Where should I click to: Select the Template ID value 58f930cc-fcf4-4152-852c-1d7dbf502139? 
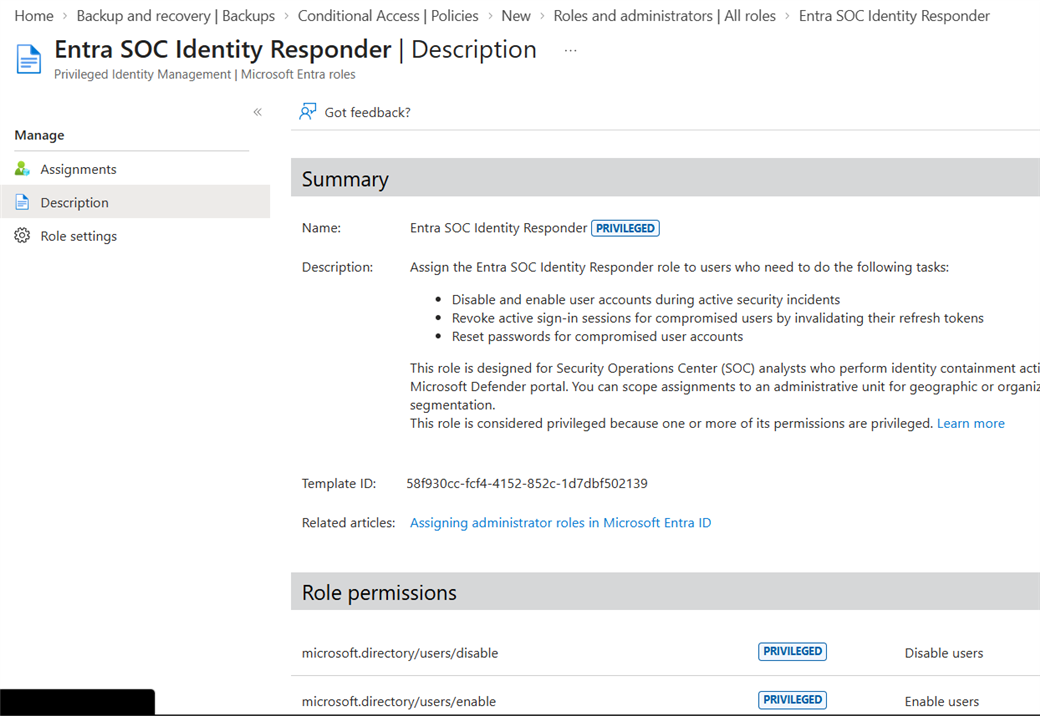pyautogui.click(x=527, y=483)
